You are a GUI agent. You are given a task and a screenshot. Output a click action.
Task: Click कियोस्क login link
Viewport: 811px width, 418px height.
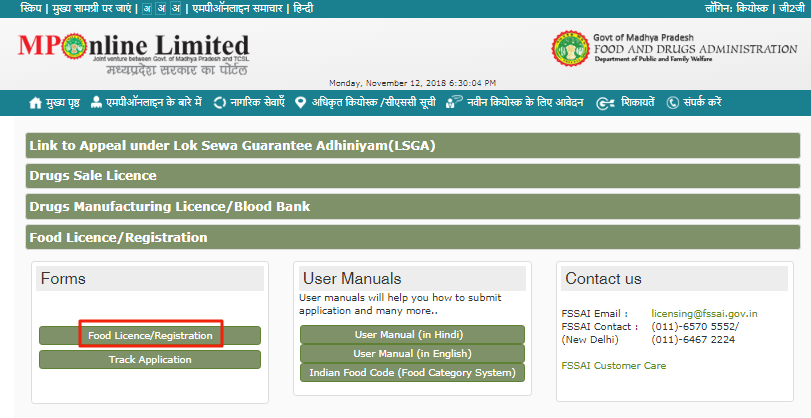753,8
